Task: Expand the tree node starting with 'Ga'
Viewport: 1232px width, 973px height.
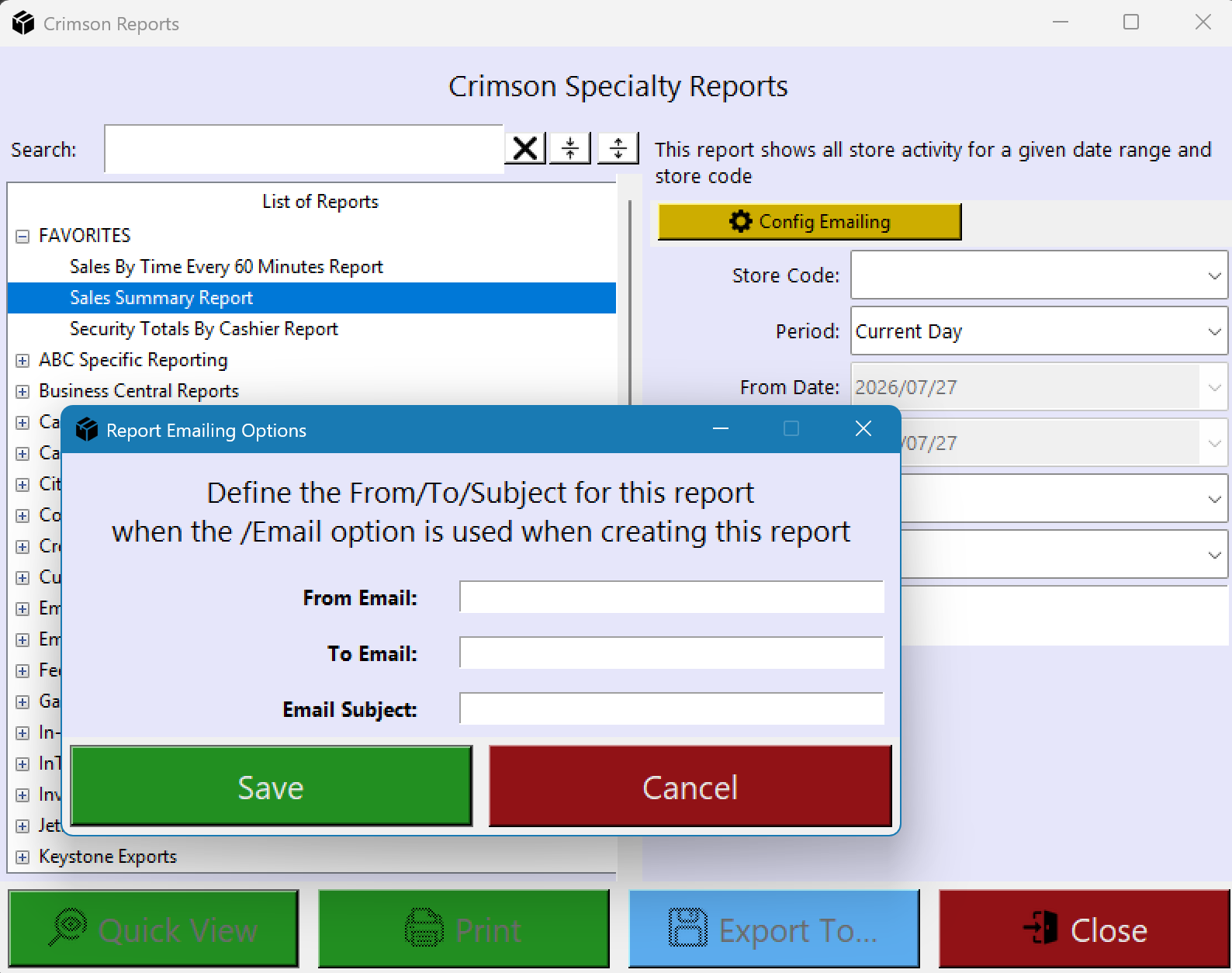Action: point(22,701)
